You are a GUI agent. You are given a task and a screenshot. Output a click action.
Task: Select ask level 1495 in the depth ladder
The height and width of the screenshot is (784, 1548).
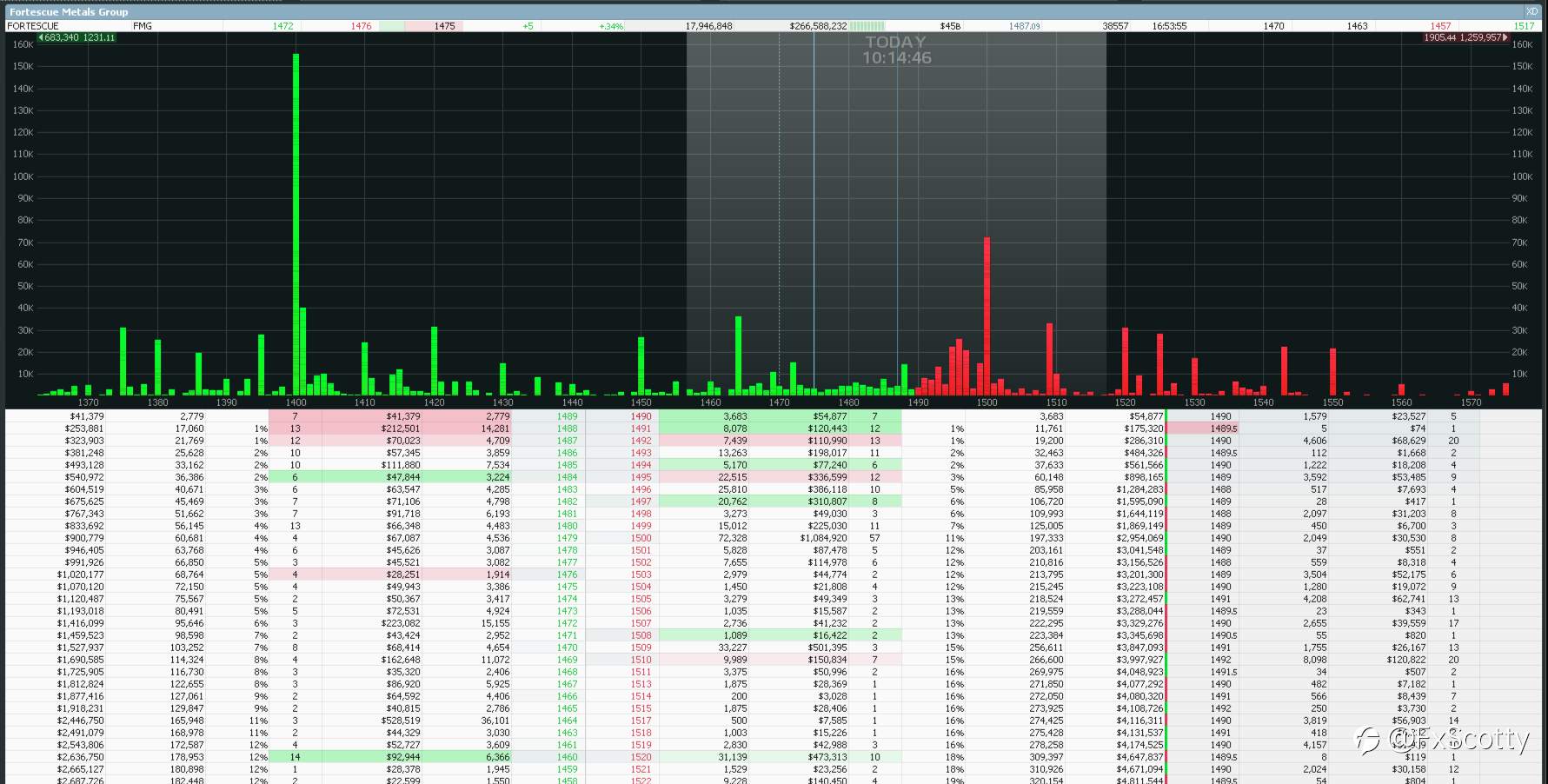click(641, 477)
